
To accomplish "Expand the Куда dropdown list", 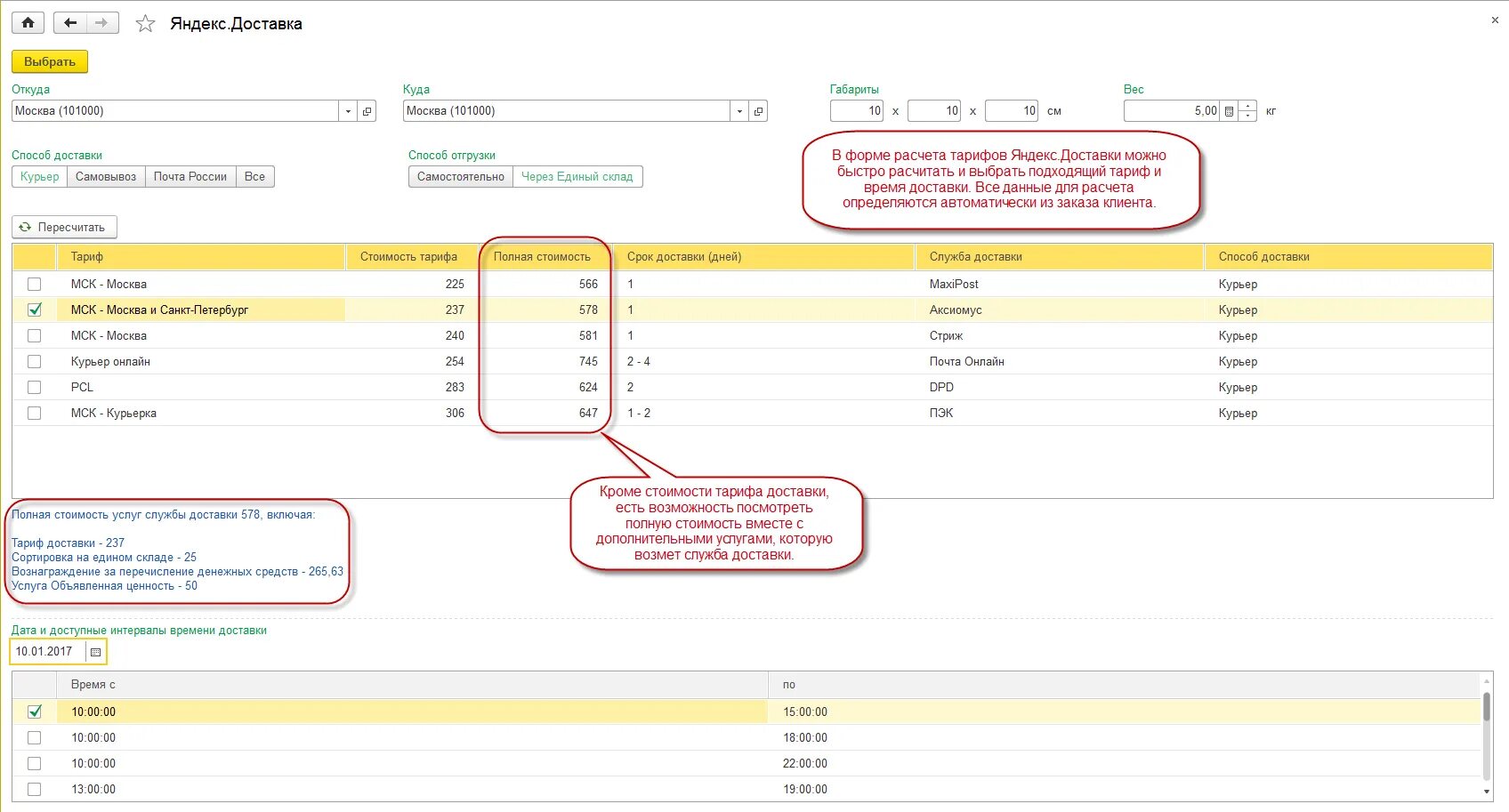I will pyautogui.click(x=739, y=111).
